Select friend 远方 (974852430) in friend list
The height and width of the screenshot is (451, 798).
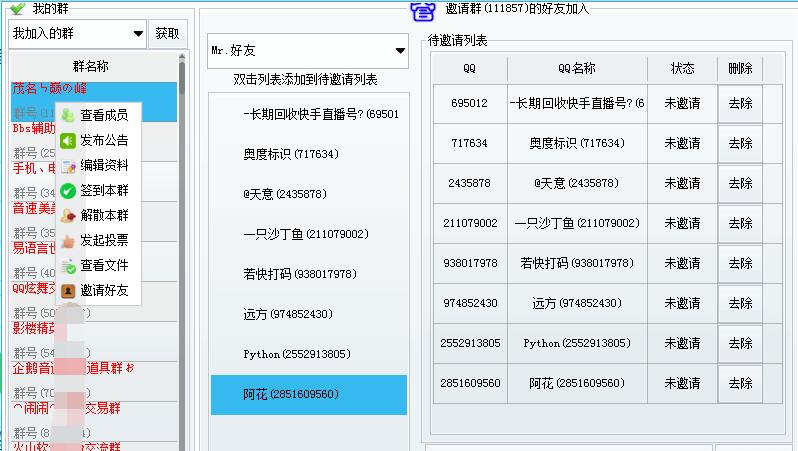tap(308, 314)
